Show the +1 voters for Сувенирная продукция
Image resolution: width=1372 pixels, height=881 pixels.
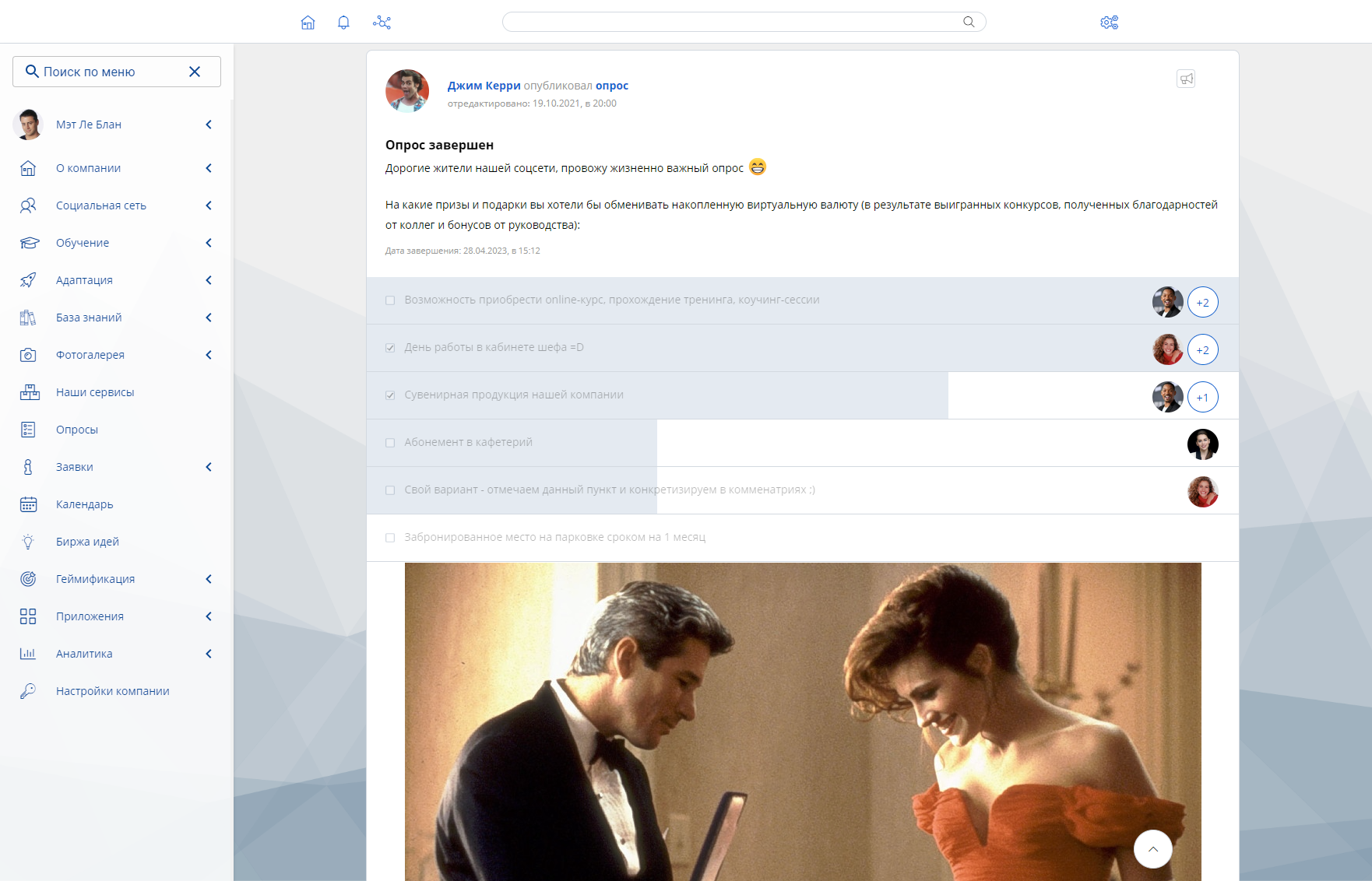click(1203, 398)
